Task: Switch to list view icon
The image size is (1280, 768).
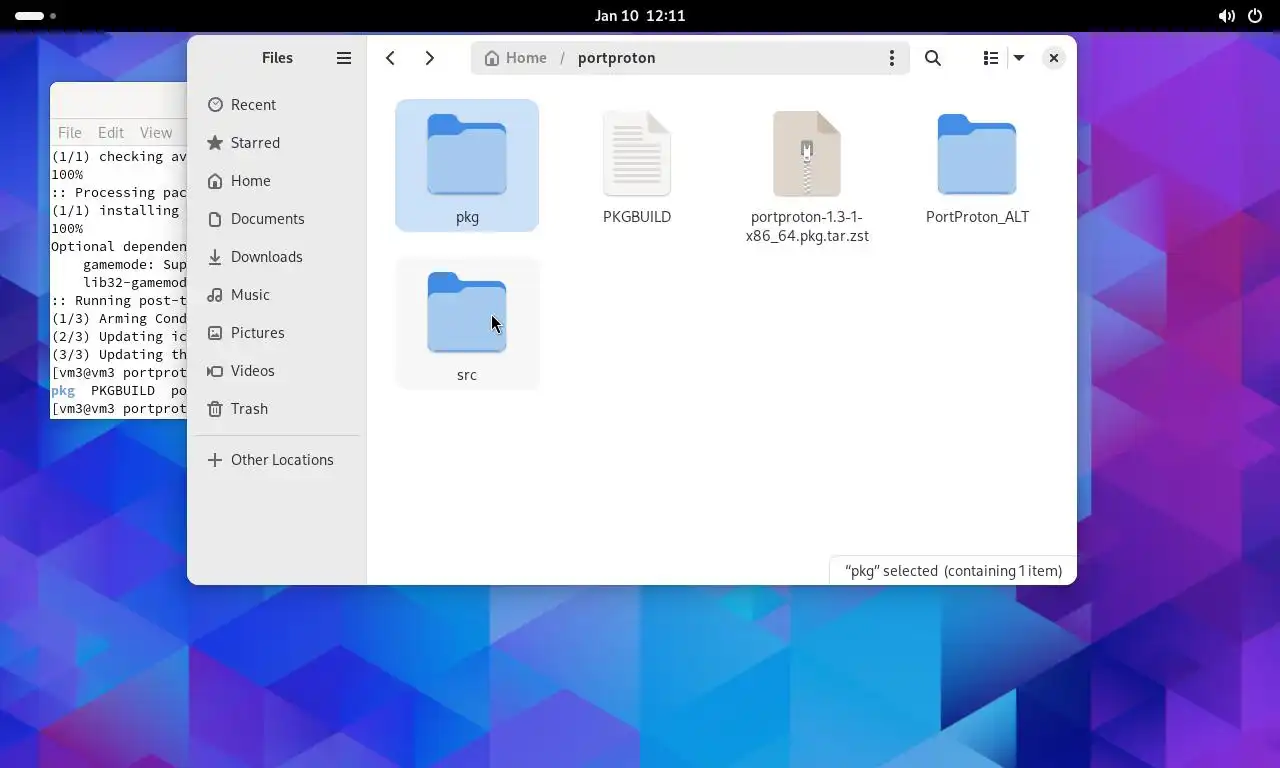Action: pyautogui.click(x=990, y=58)
